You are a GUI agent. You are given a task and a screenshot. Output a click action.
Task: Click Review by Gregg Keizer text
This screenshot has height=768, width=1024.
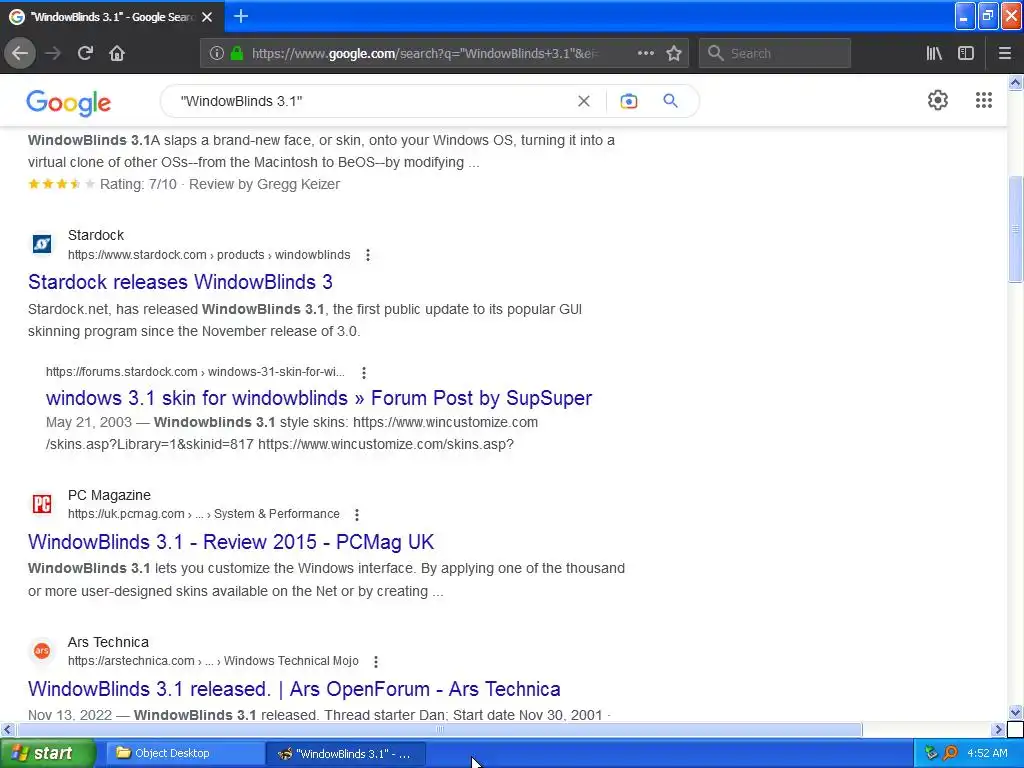click(264, 184)
